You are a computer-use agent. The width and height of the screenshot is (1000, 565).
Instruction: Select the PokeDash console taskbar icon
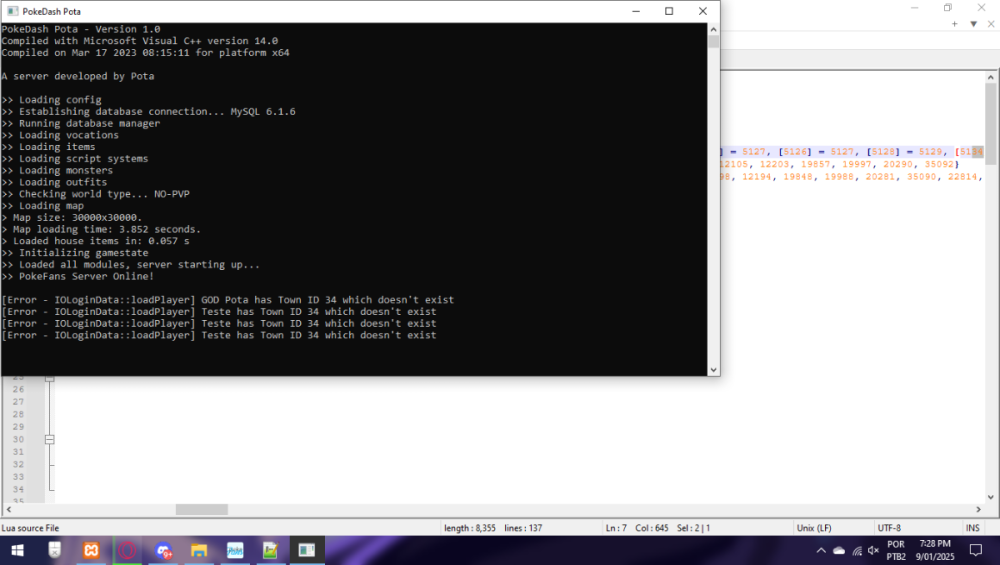coord(307,550)
